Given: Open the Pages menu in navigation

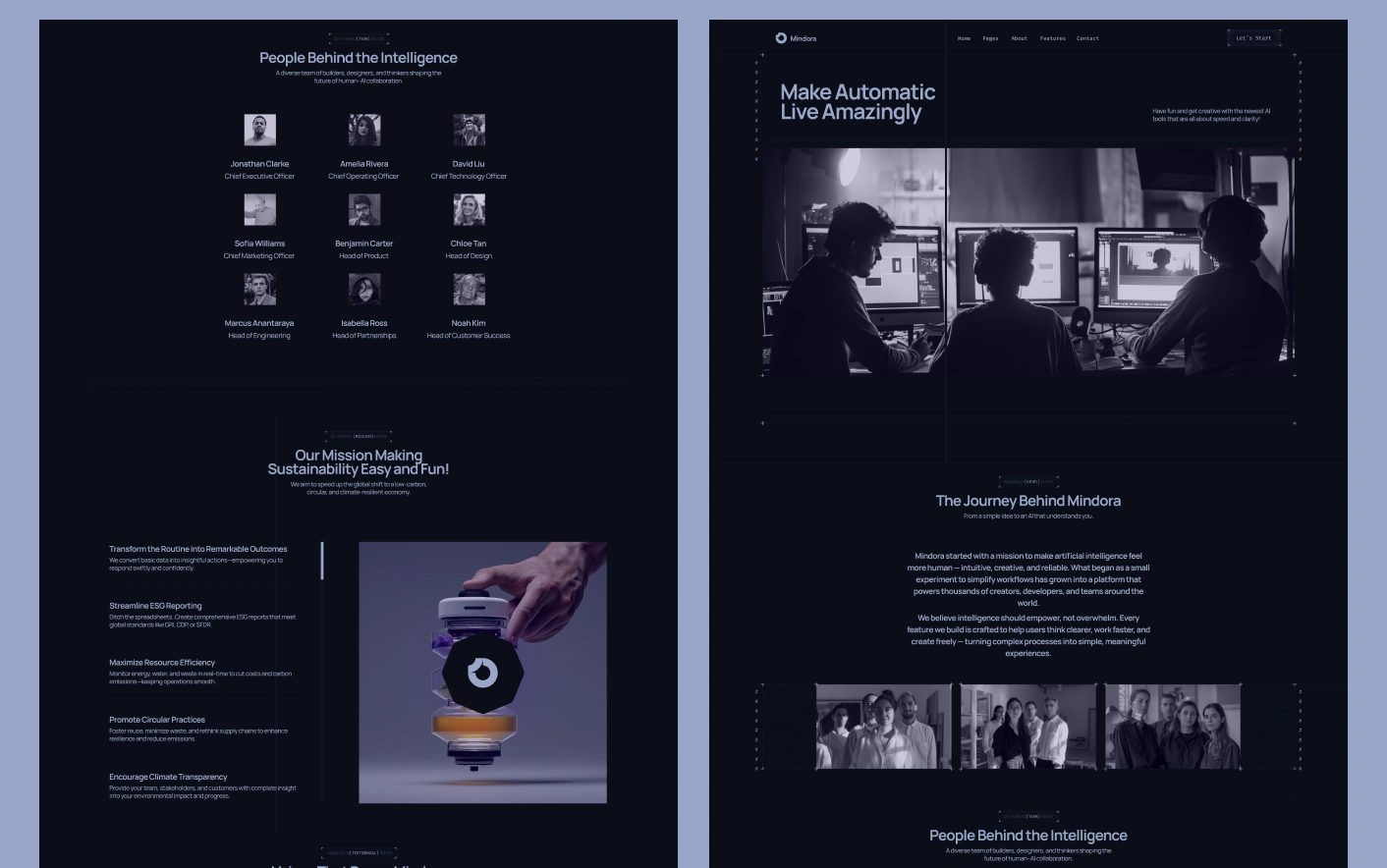Looking at the screenshot, I should click(x=990, y=39).
